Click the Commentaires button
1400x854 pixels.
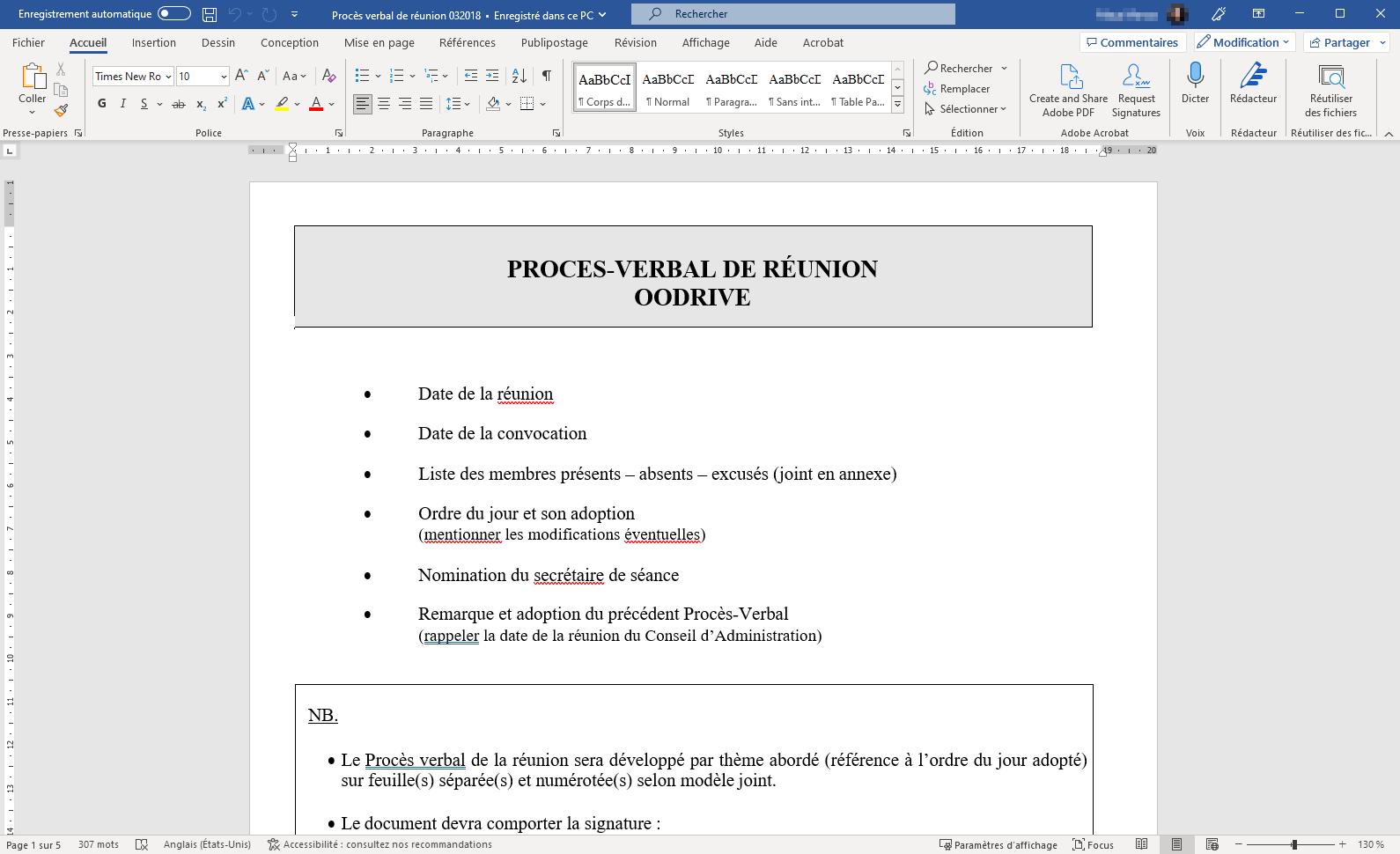coord(1132,42)
